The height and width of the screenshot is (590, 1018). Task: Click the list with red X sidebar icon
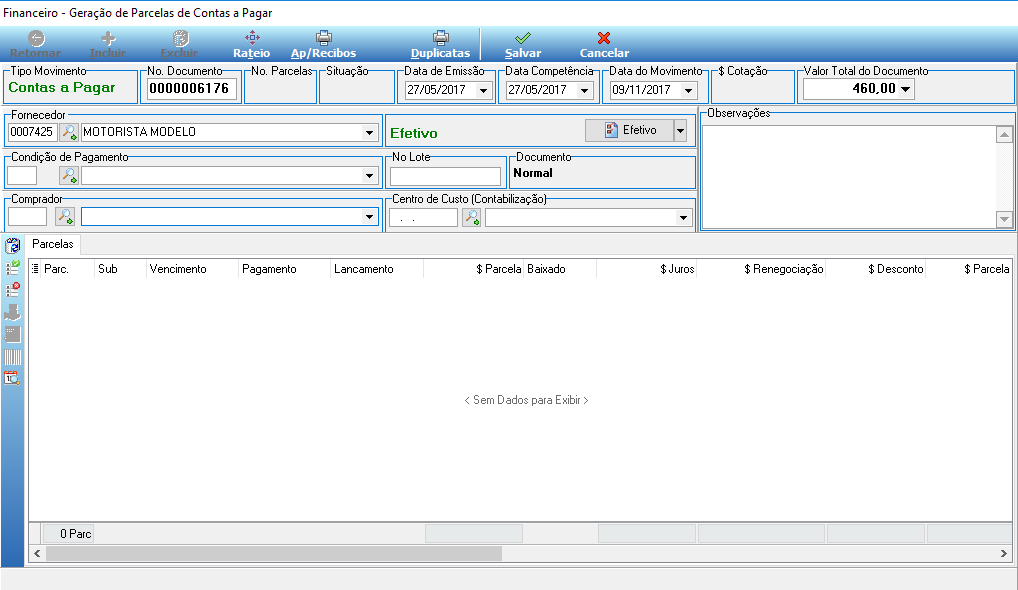(12, 289)
